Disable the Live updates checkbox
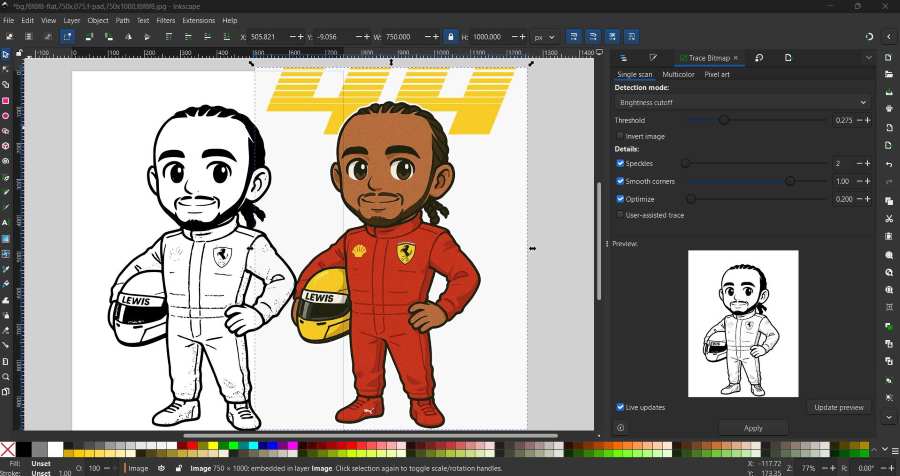Screen dimensions: 900x476 620,407
